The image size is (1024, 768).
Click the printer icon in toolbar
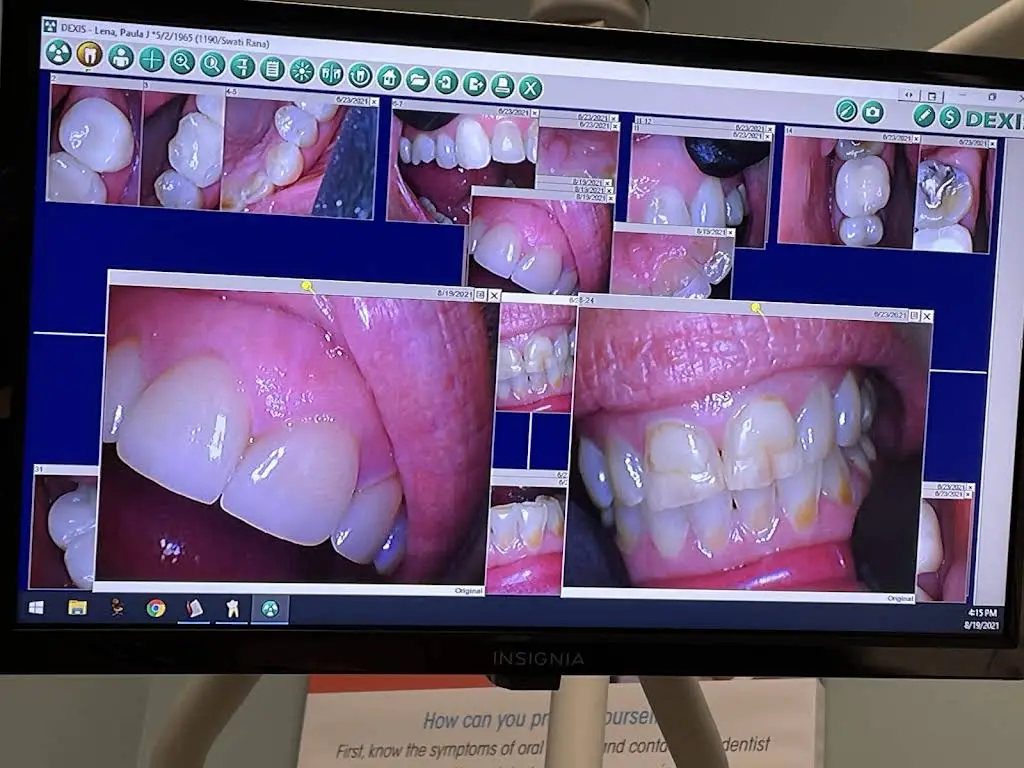502,86
